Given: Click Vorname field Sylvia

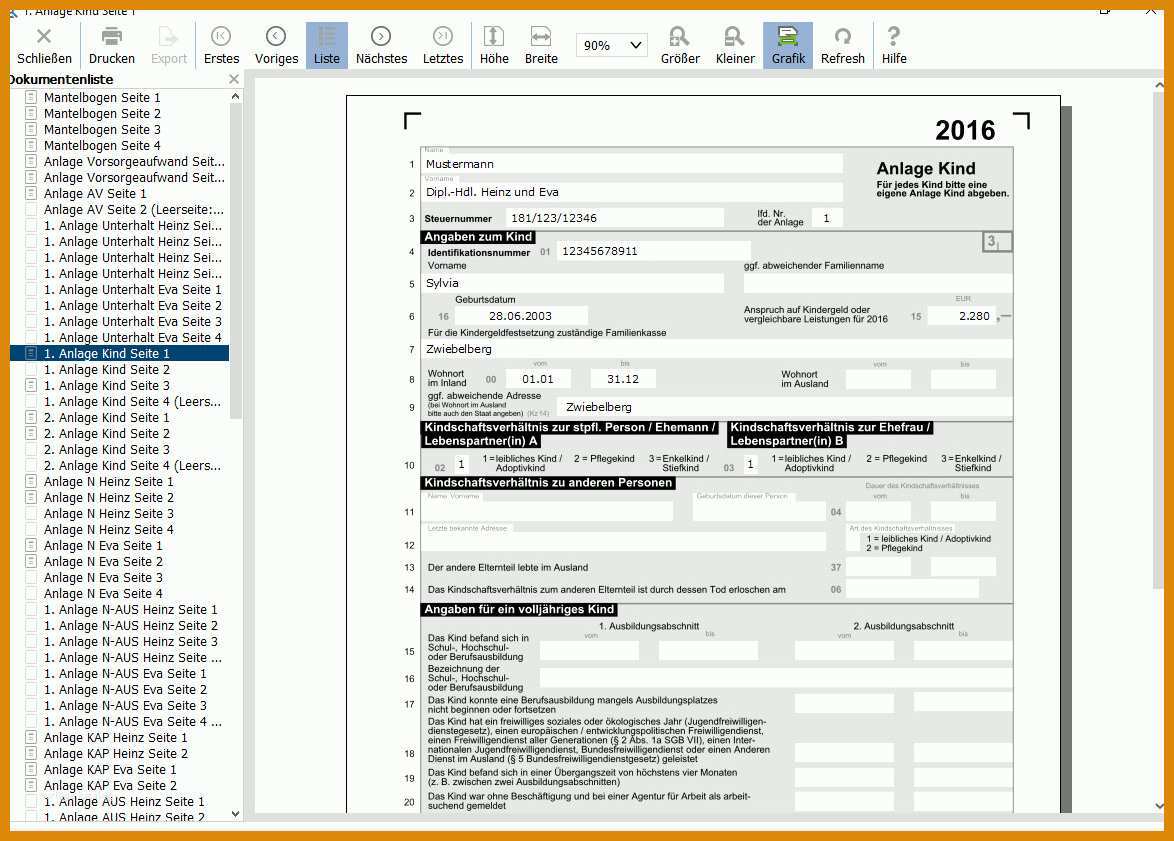Looking at the screenshot, I should pos(573,283).
